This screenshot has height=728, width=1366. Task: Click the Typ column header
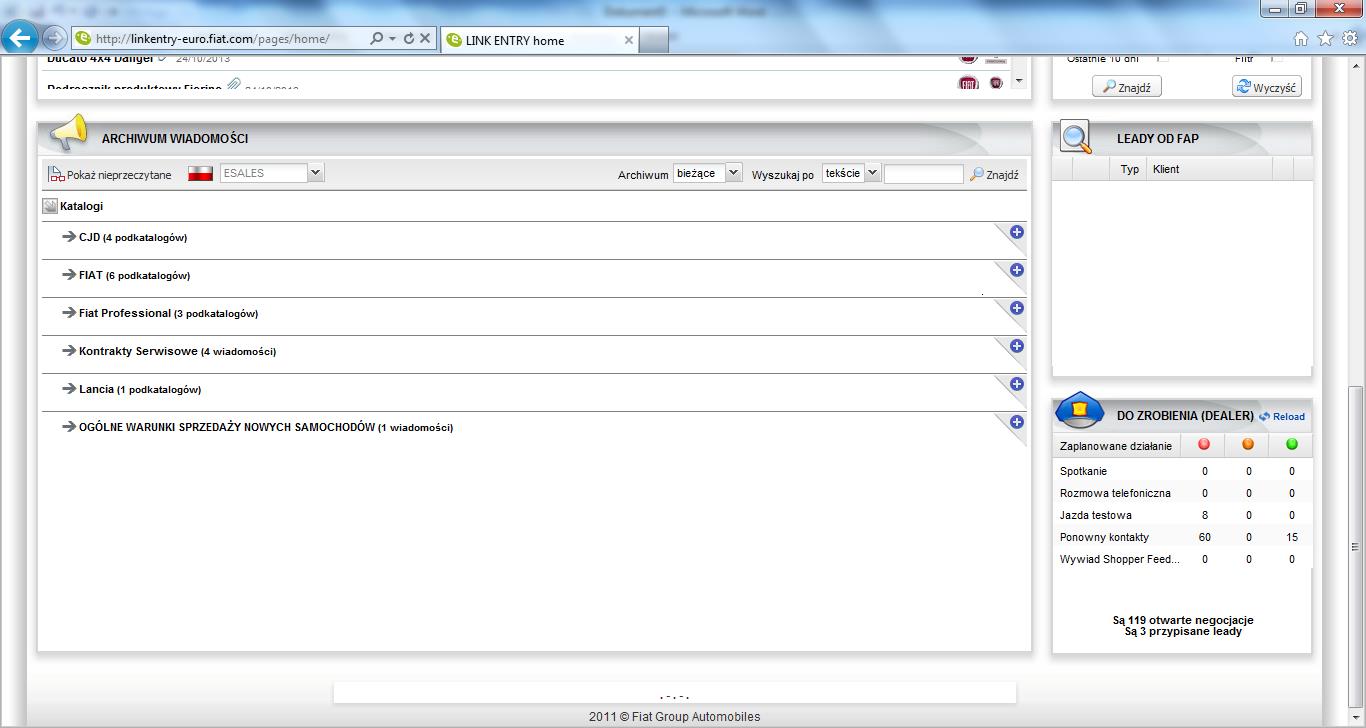(x=1130, y=169)
